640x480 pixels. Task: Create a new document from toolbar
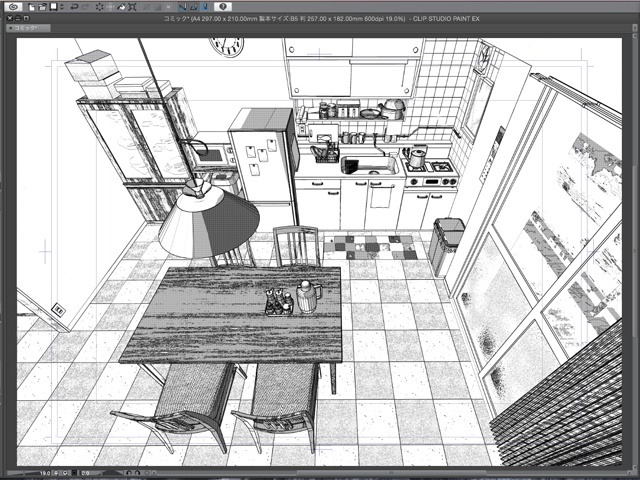tap(32, 7)
